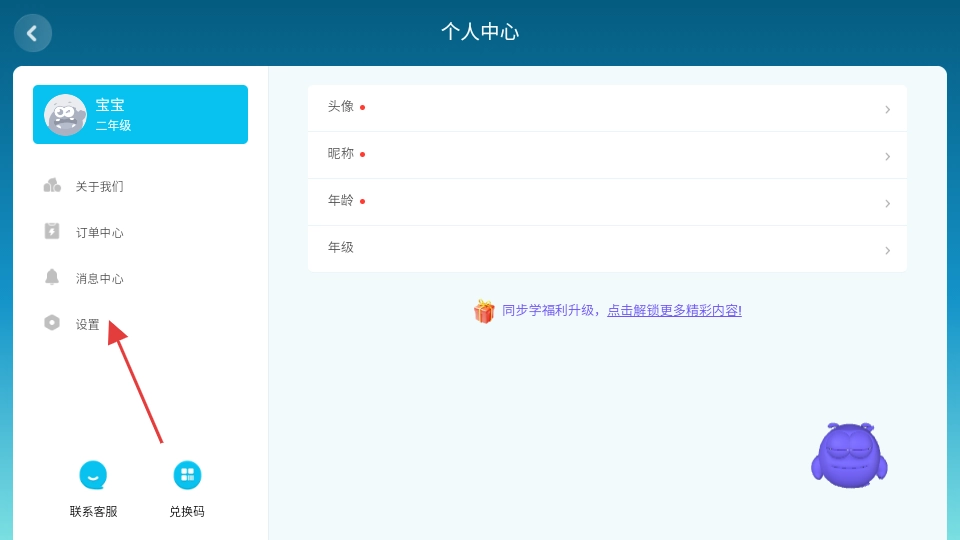Open the 年级 row chevron
The width and height of the screenshot is (960, 540).
tap(887, 250)
